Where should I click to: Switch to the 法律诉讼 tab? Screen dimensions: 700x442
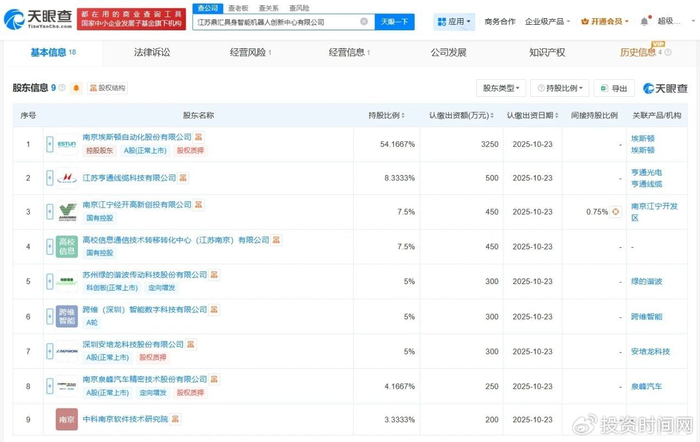(x=152, y=52)
